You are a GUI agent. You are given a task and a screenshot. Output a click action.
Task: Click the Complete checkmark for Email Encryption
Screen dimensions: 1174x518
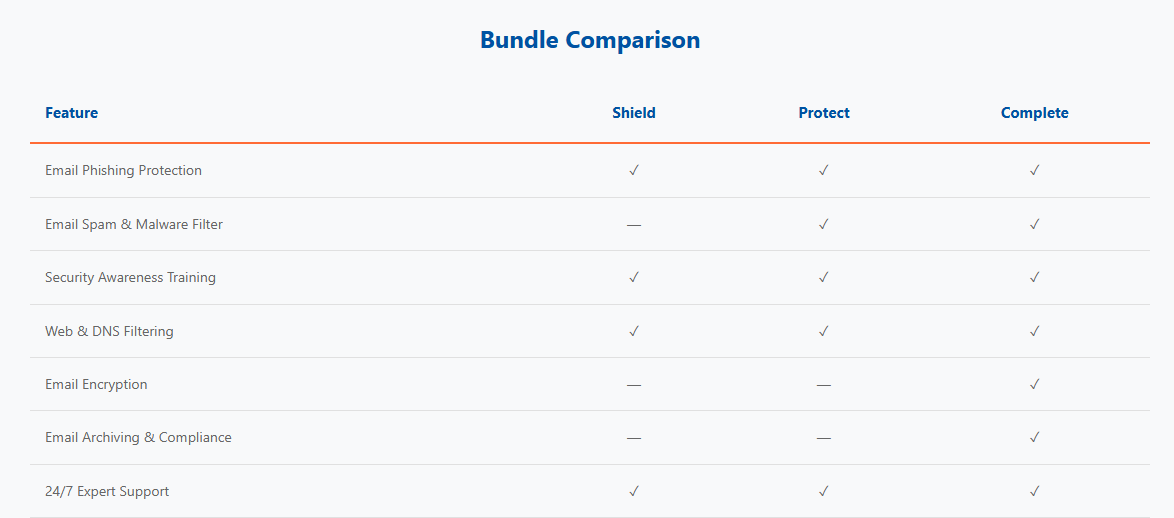point(1035,384)
